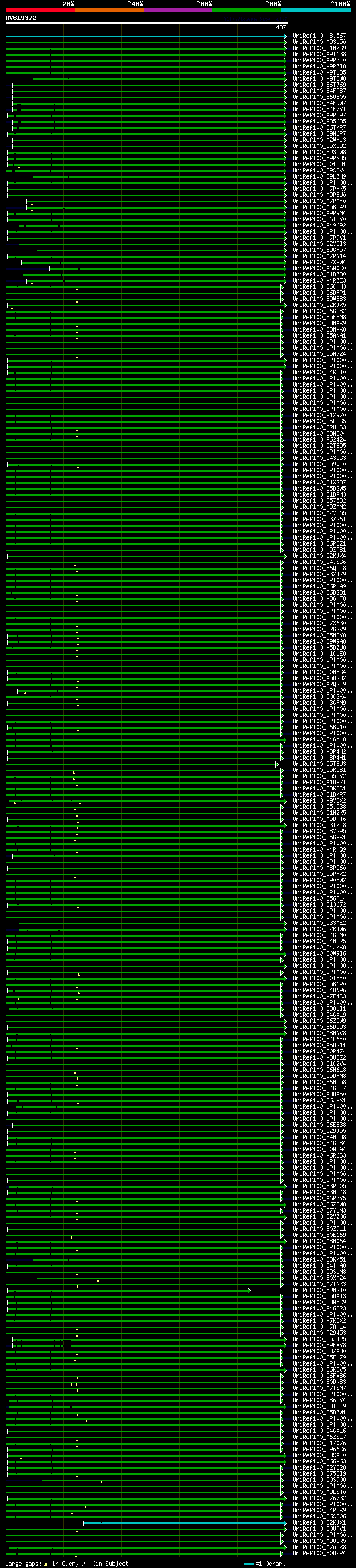Click the red 20% identity legend segment
The image size is (356, 1568).
(39, 10)
